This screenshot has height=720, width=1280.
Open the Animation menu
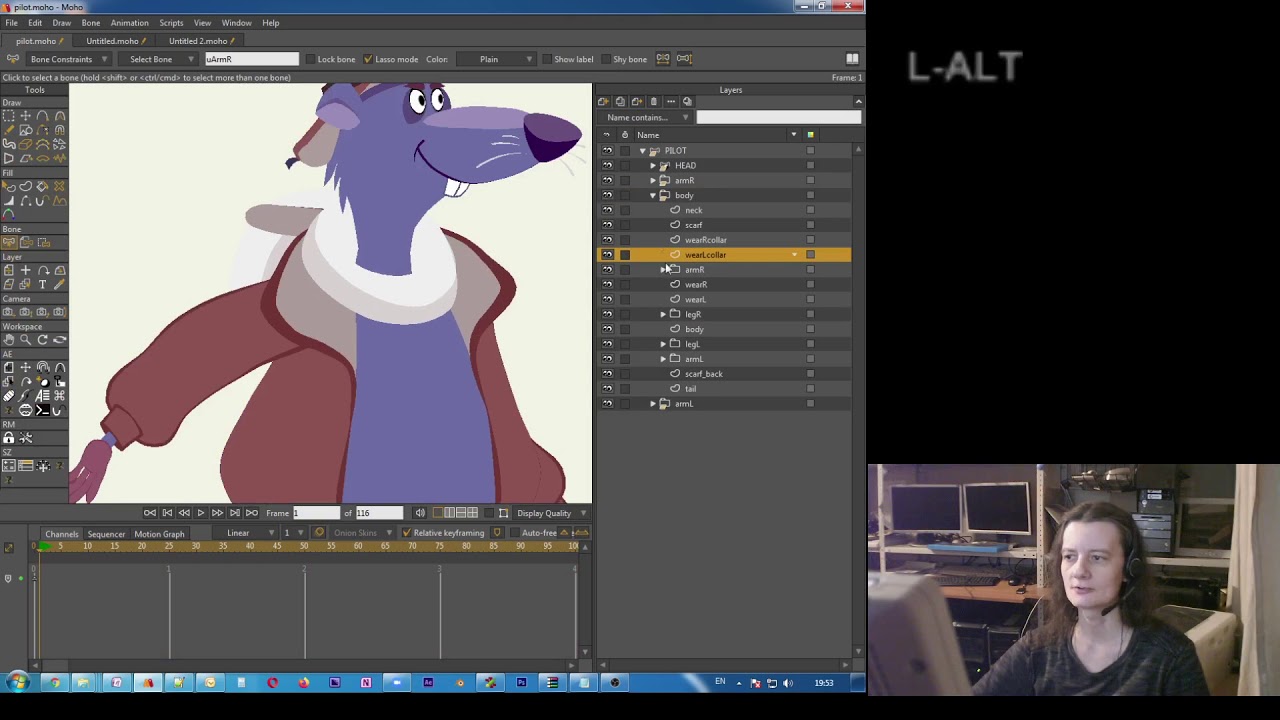(x=129, y=23)
